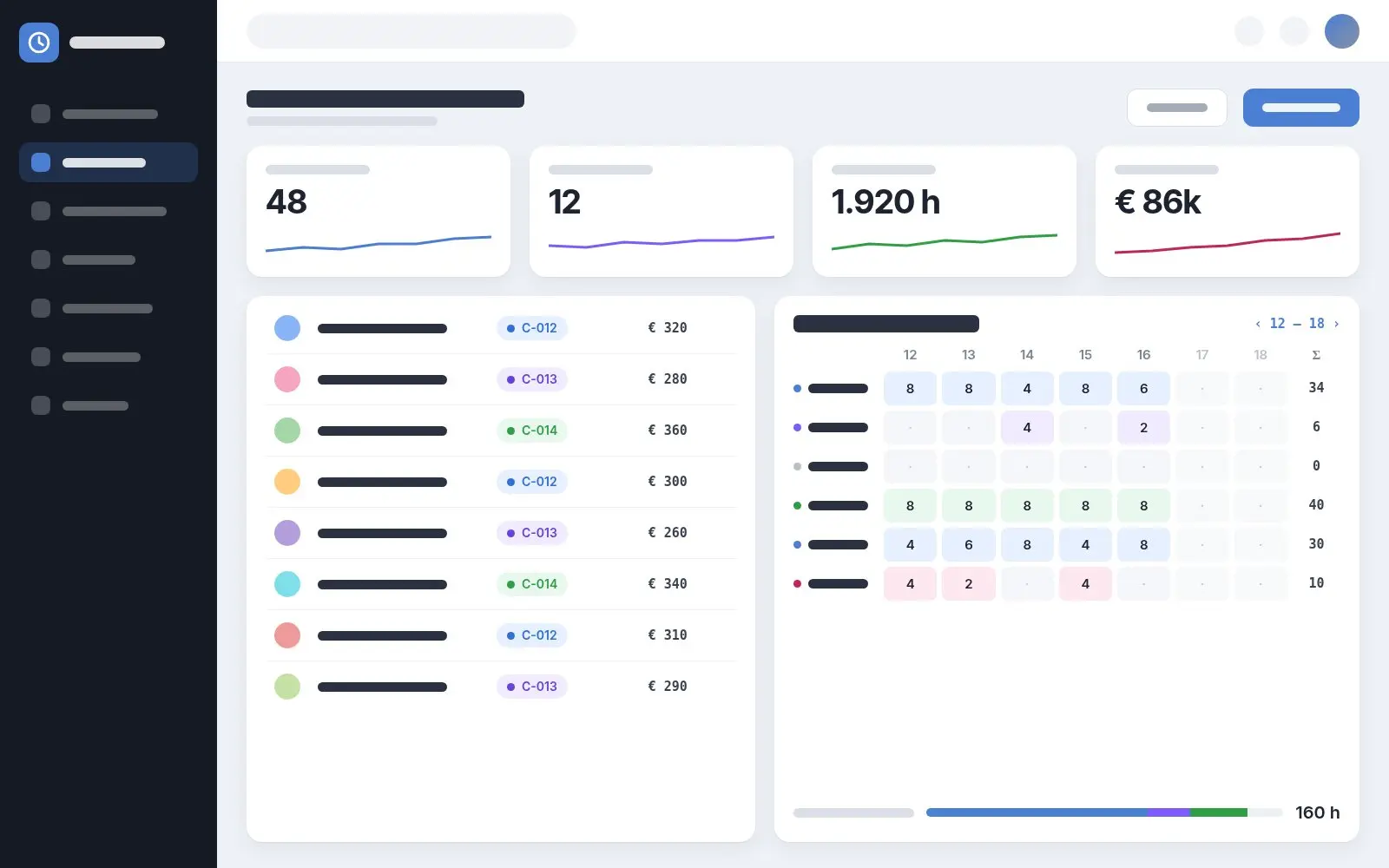Open the € 86k statistics card
The image size is (1389, 868).
[1228, 211]
